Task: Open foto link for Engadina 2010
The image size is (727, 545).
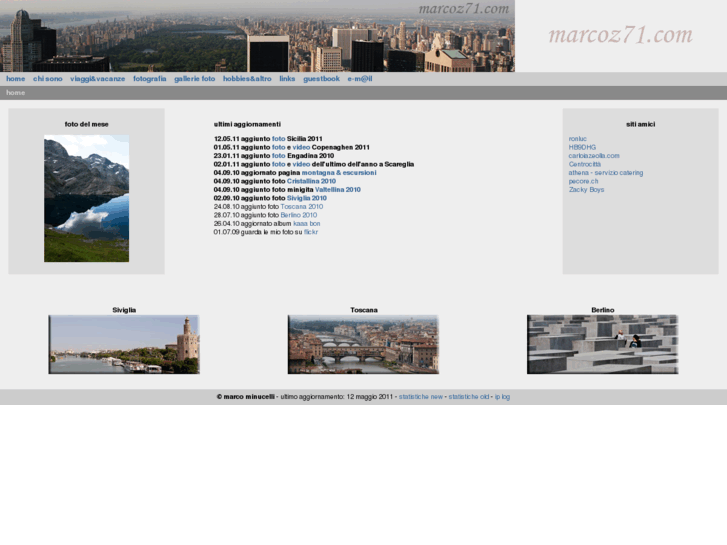Action: pyautogui.click(x=278, y=156)
